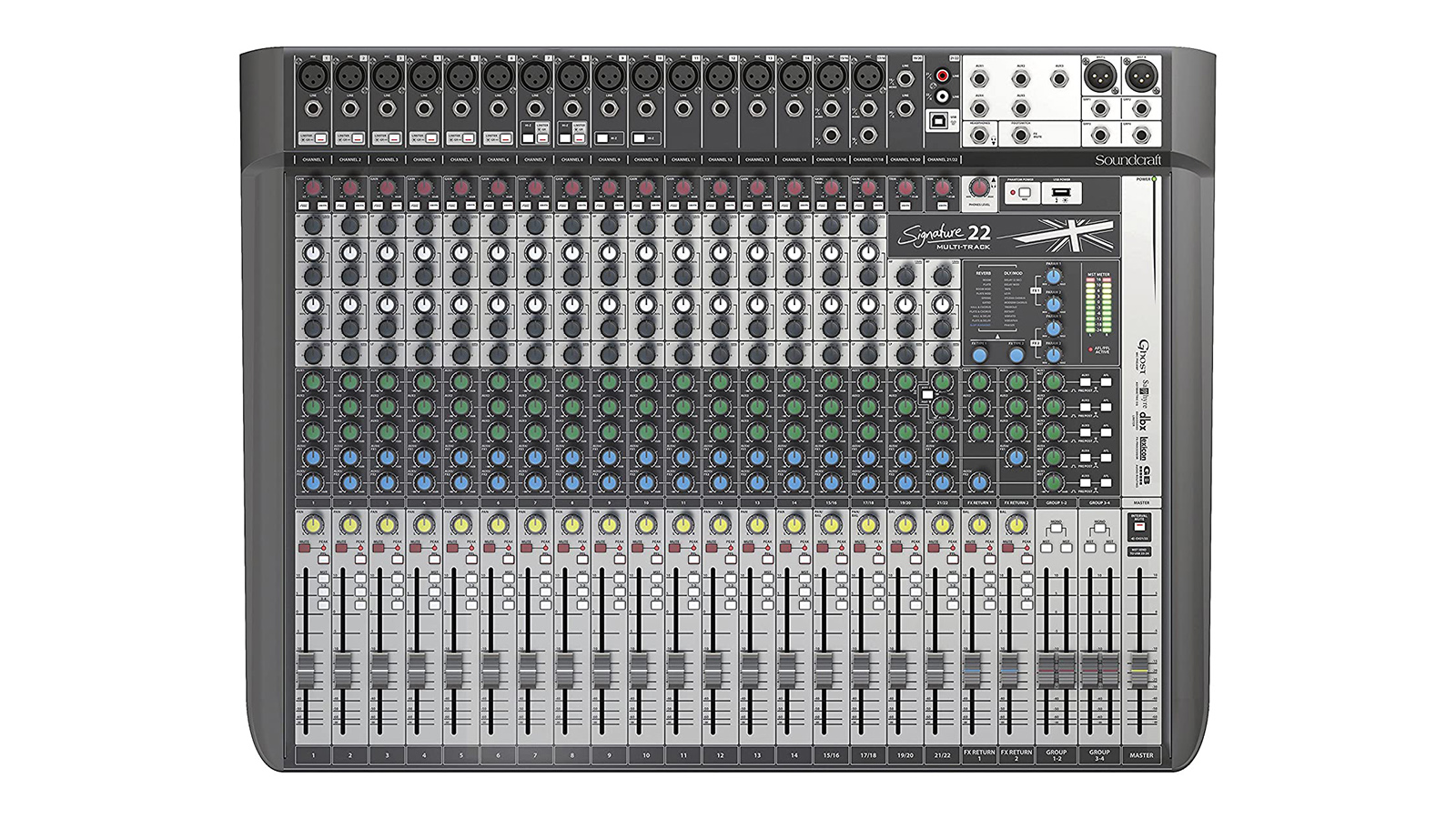Click the bottom 'GROUP 3-4' label

(x=1099, y=754)
